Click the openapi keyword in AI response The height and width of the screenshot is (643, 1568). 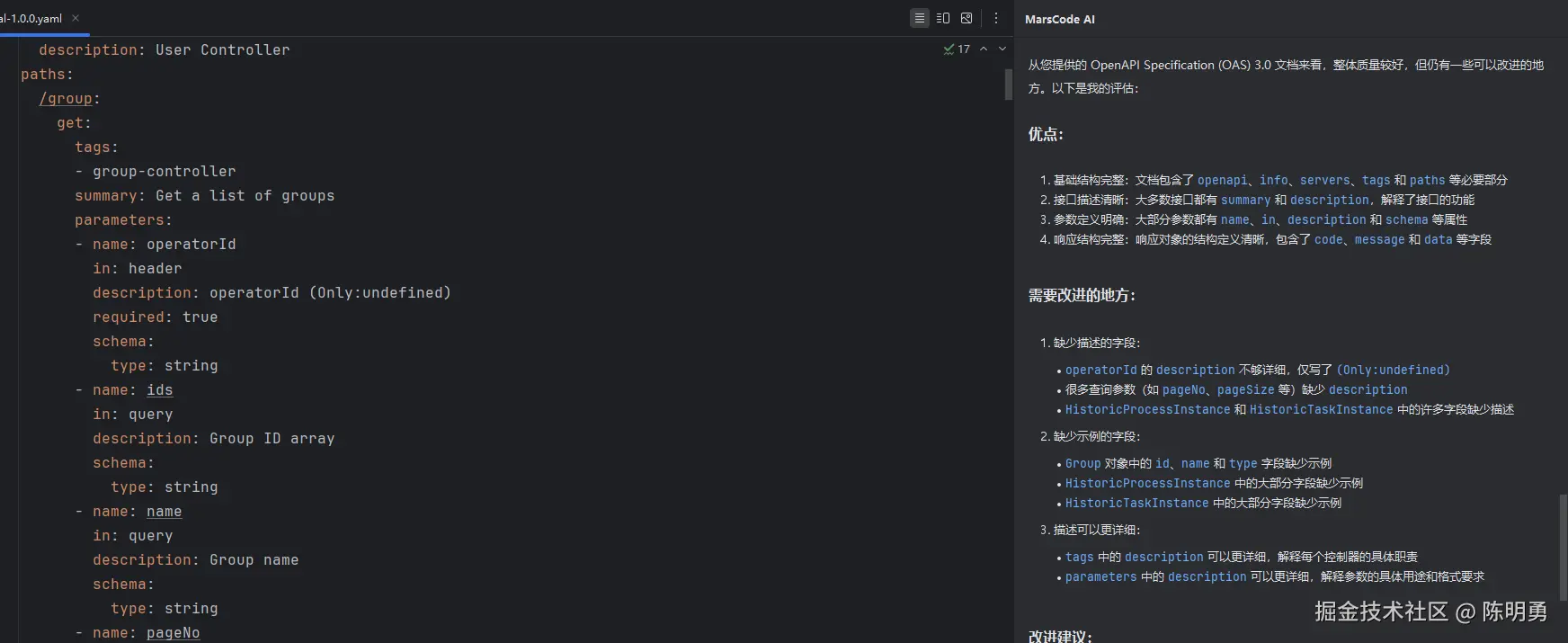click(1222, 180)
